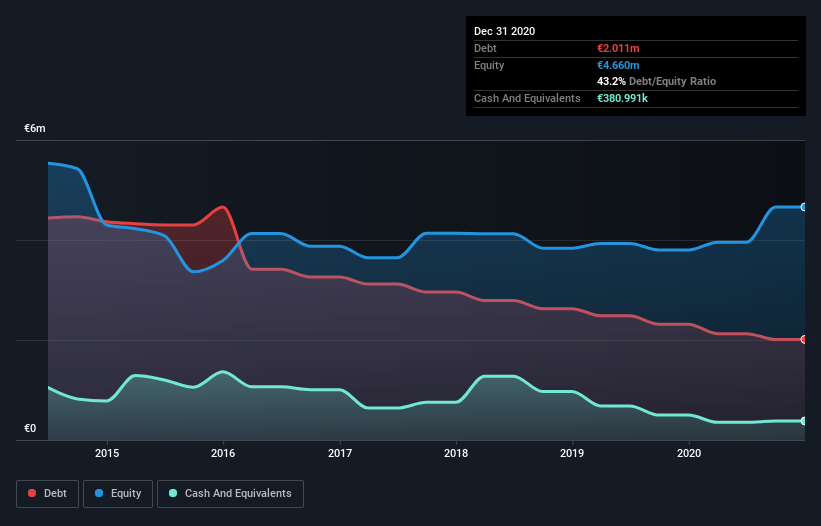
Task: Click the red Debt legend dot
Action: pyautogui.click(x=32, y=493)
